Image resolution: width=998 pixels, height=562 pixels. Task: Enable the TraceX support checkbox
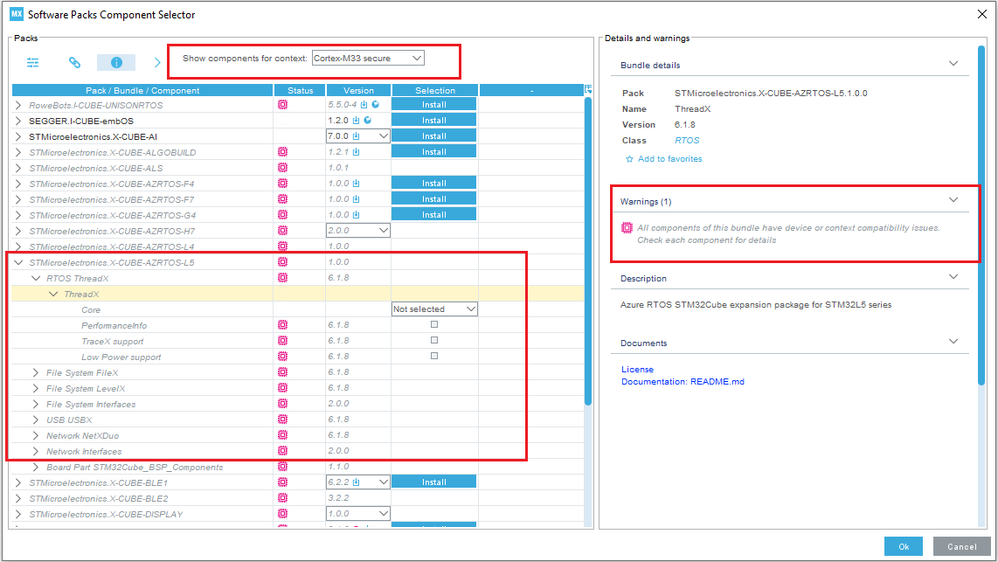pyautogui.click(x=434, y=341)
